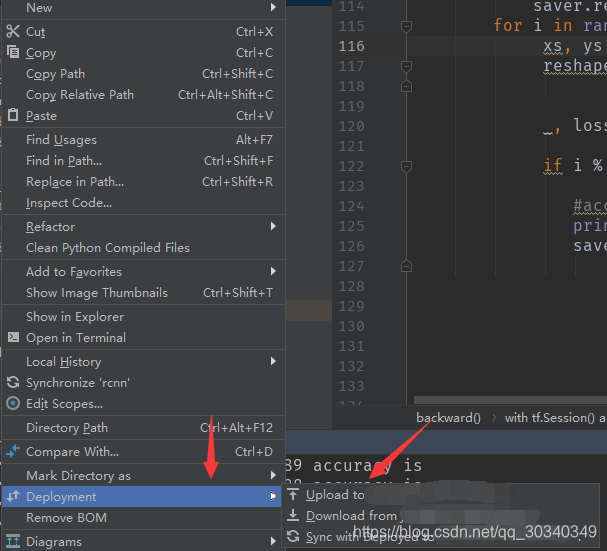The height and width of the screenshot is (551, 607).
Task: Click the Paste clipboard icon
Action: tap(13, 115)
